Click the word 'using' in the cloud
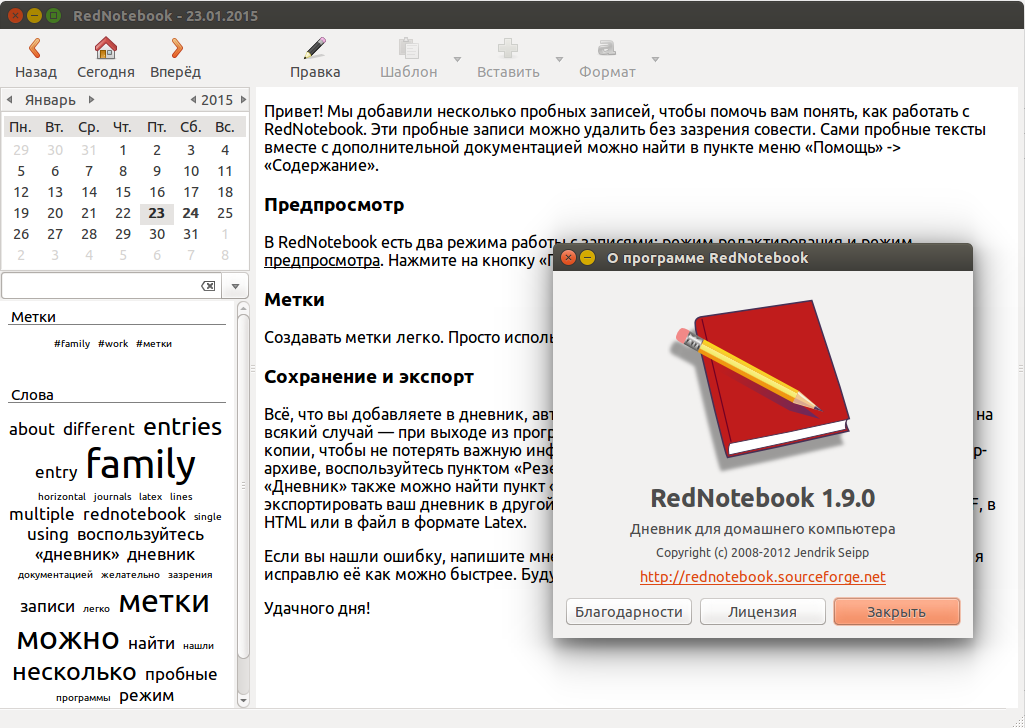This screenshot has height=728, width=1025. point(48,535)
